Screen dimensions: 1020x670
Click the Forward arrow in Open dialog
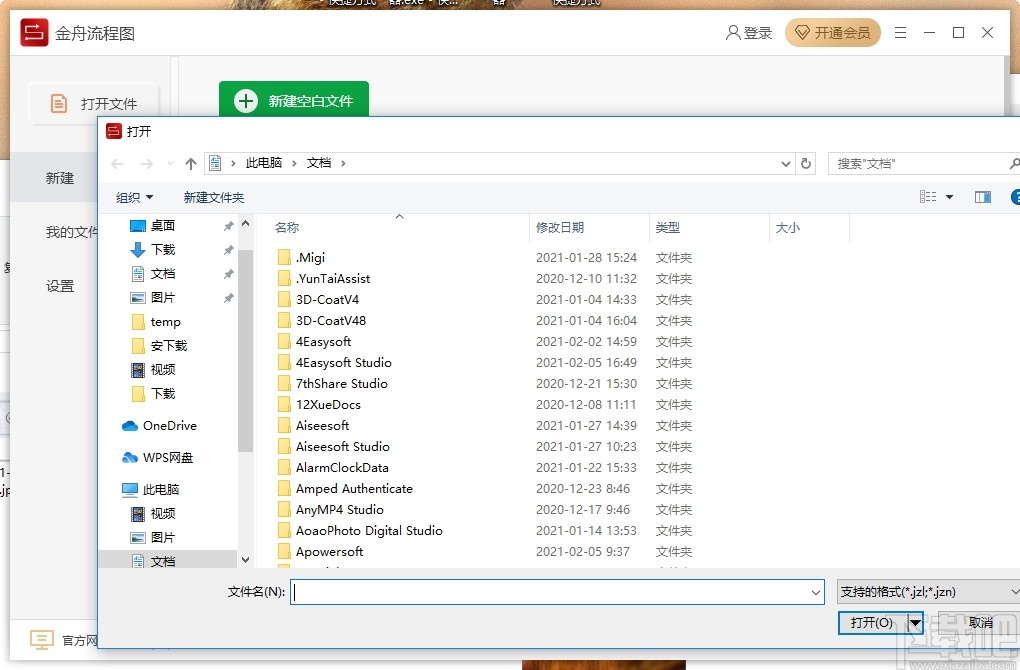[x=146, y=164]
